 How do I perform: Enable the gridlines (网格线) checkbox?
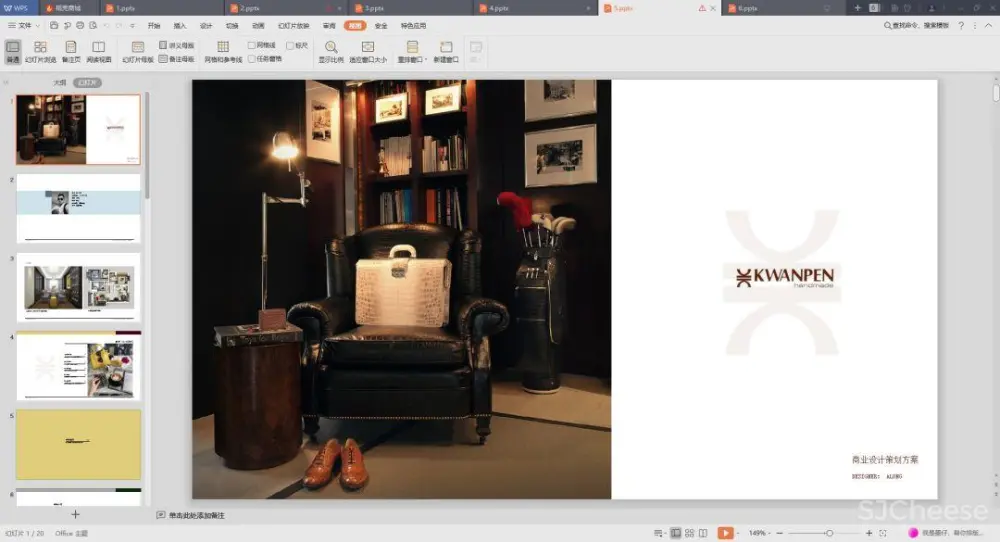coord(252,45)
